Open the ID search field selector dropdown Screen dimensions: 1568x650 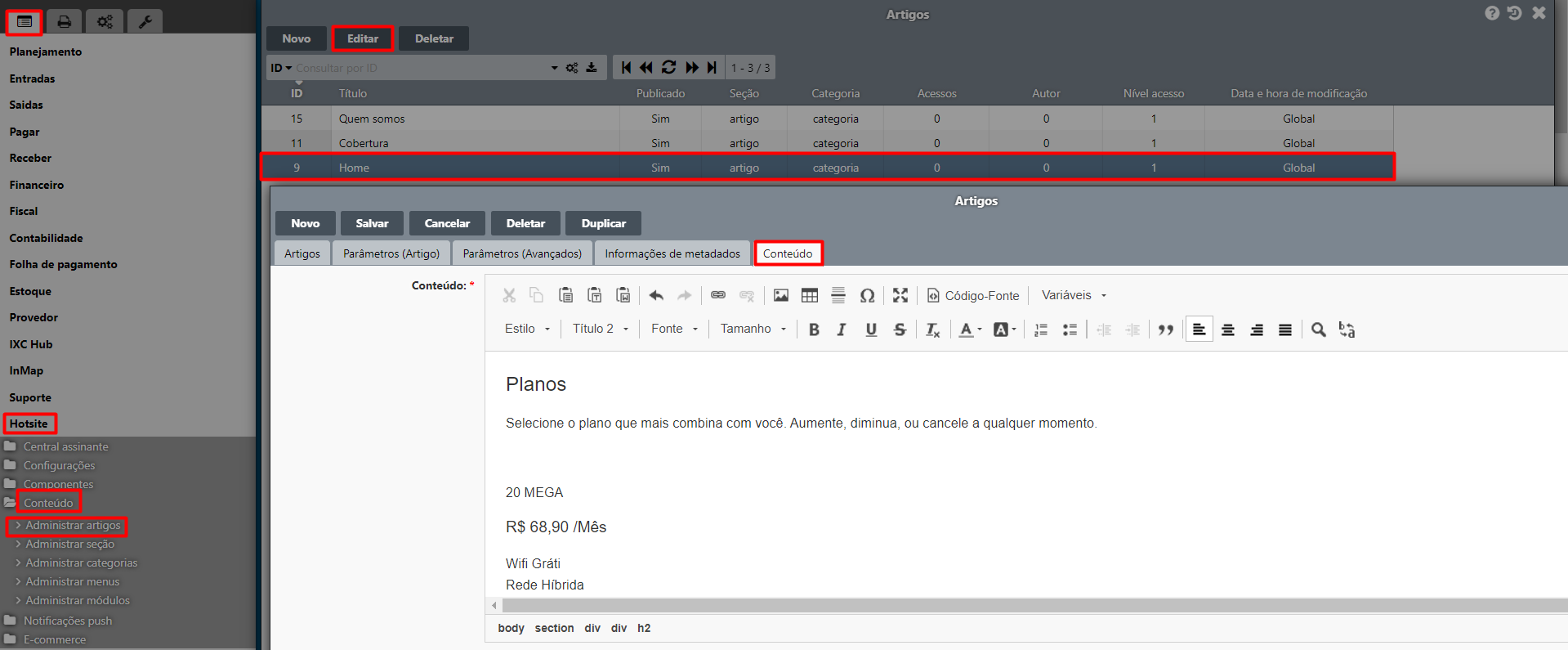click(x=281, y=68)
